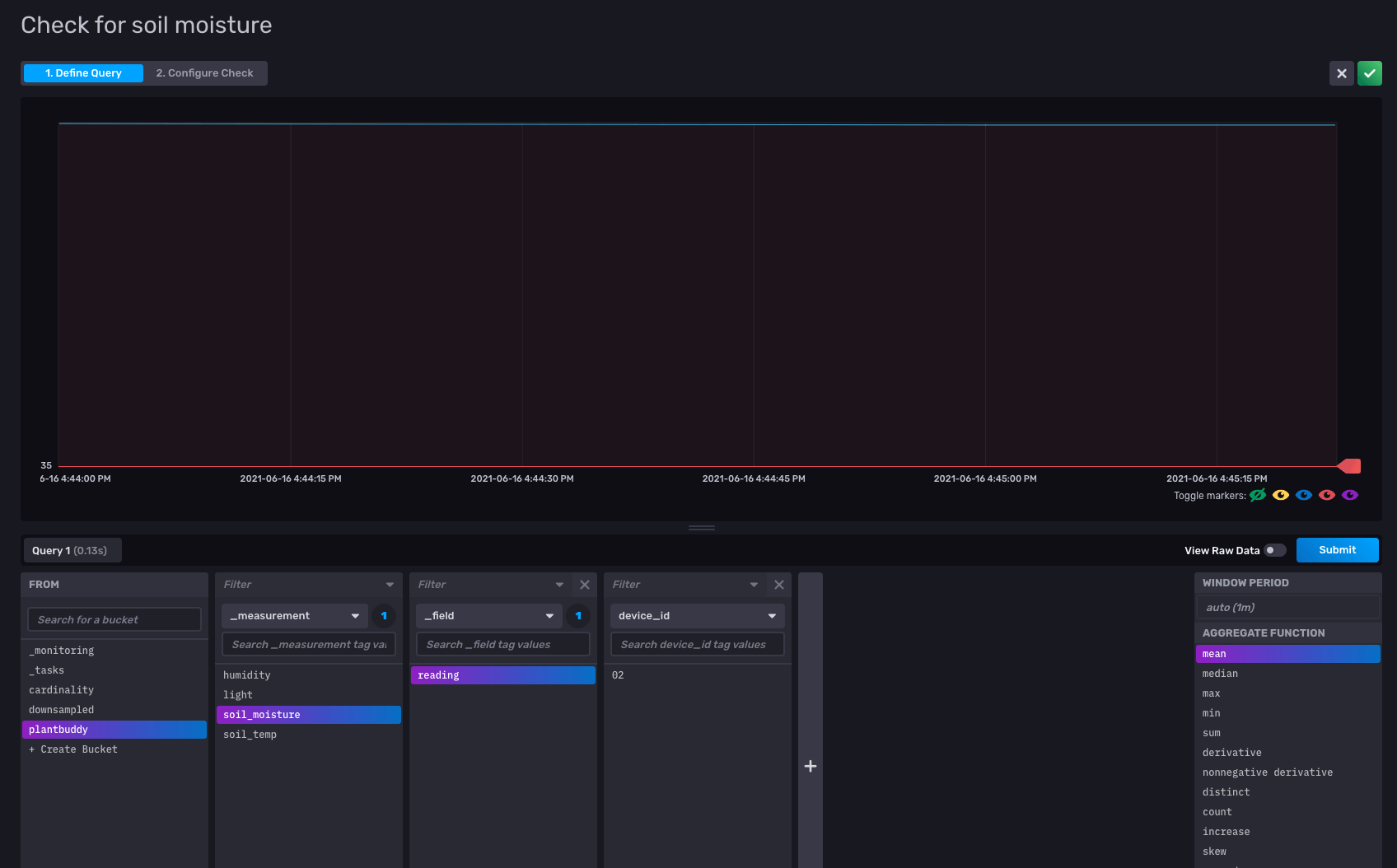Toggle the green eye marker visibility

click(1258, 495)
